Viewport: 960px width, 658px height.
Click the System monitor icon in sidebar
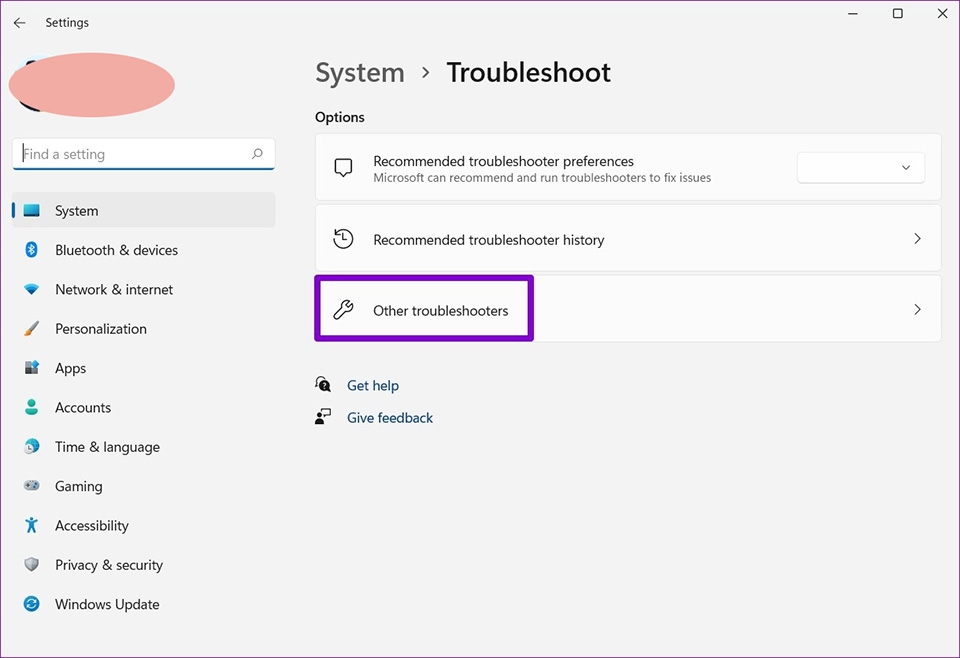click(x=31, y=211)
